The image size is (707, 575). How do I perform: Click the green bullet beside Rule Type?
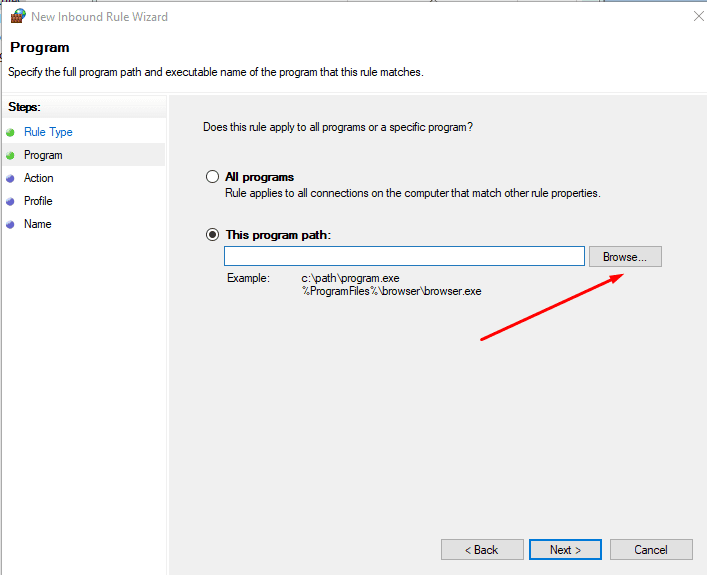click(x=10, y=132)
